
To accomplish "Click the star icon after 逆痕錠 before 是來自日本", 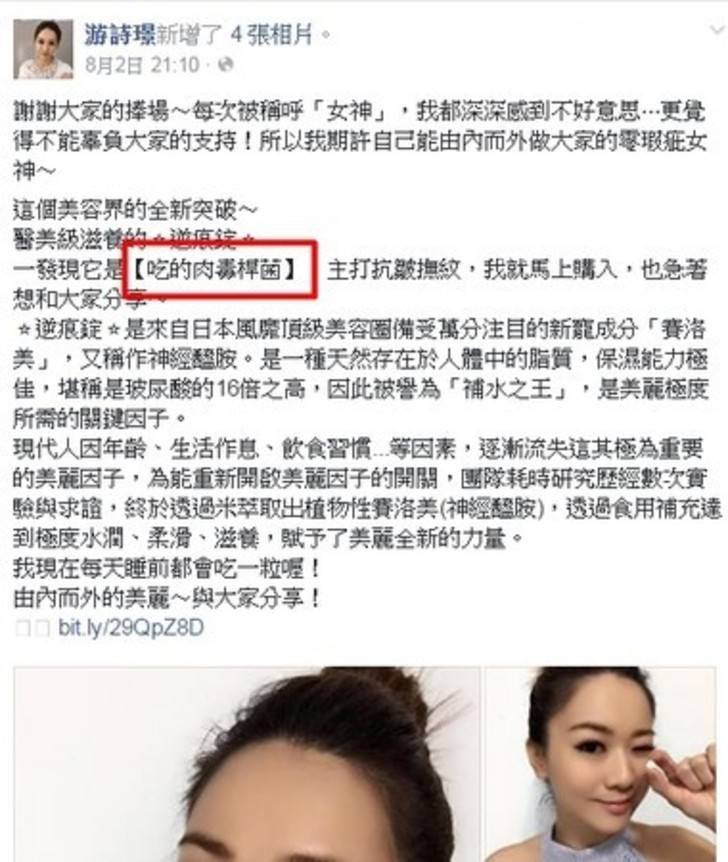I will click(113, 330).
